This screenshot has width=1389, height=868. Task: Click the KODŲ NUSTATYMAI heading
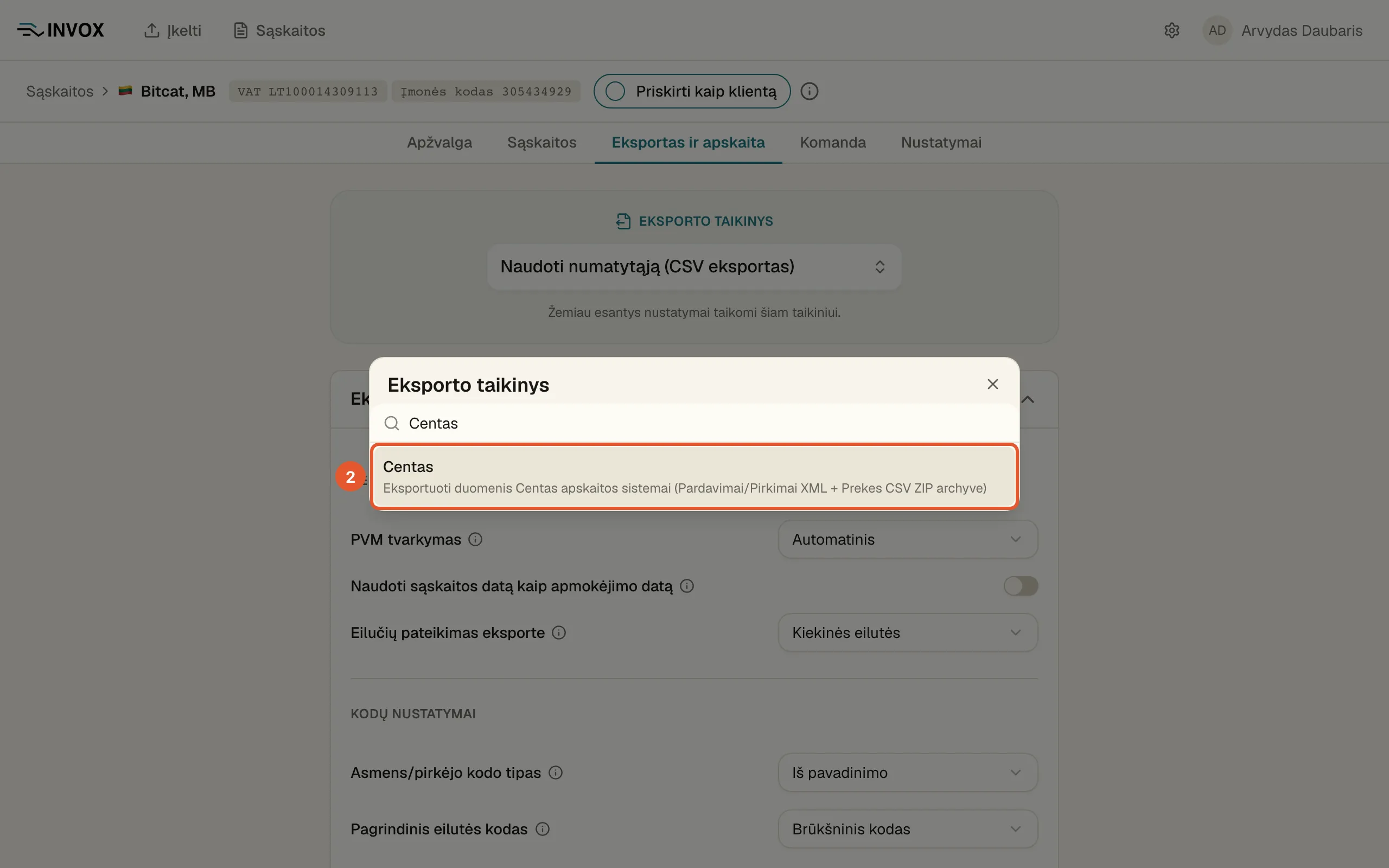click(413, 713)
